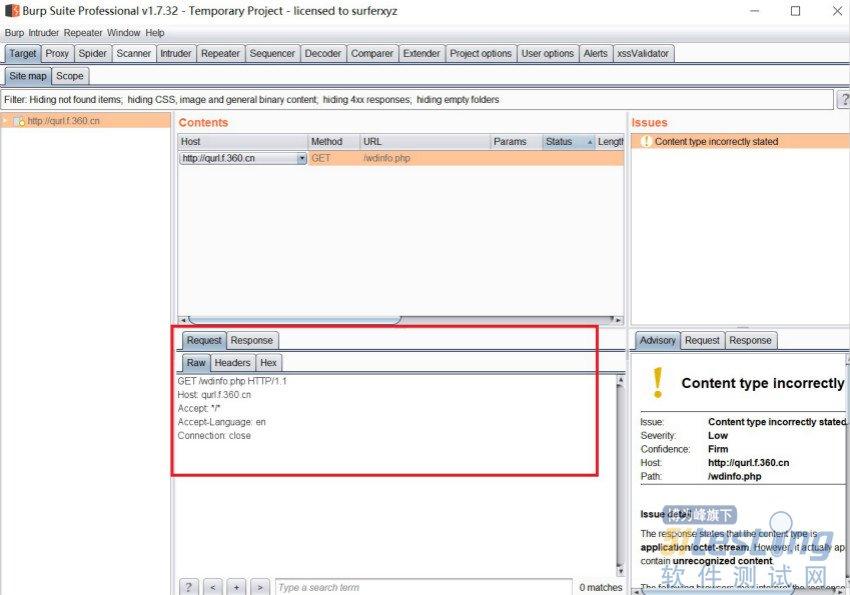850x595 pixels.
Task: Click the exclamation warning icon in the Advisory panel
Action: (655, 382)
